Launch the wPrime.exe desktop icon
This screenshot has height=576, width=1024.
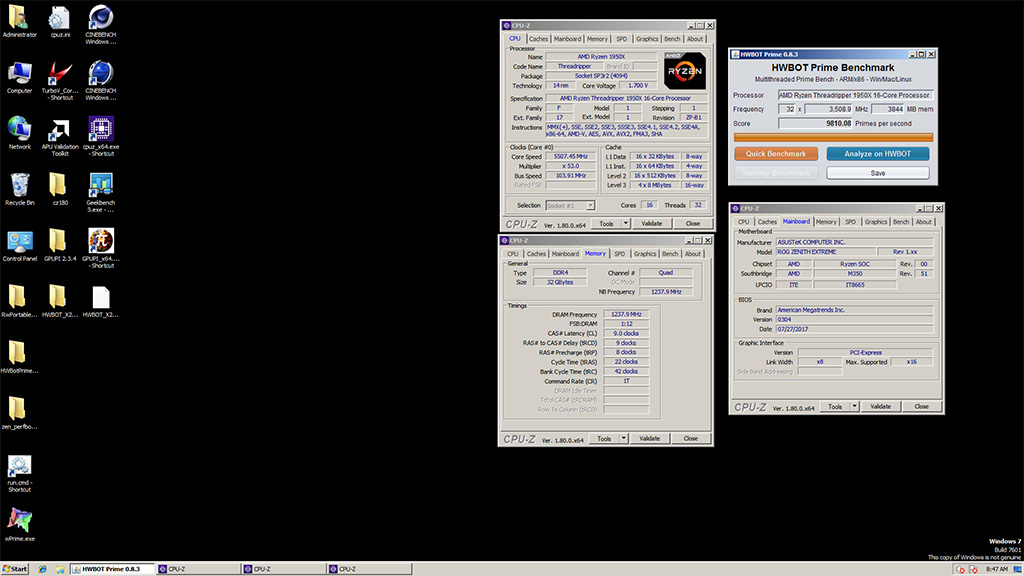click(19, 525)
